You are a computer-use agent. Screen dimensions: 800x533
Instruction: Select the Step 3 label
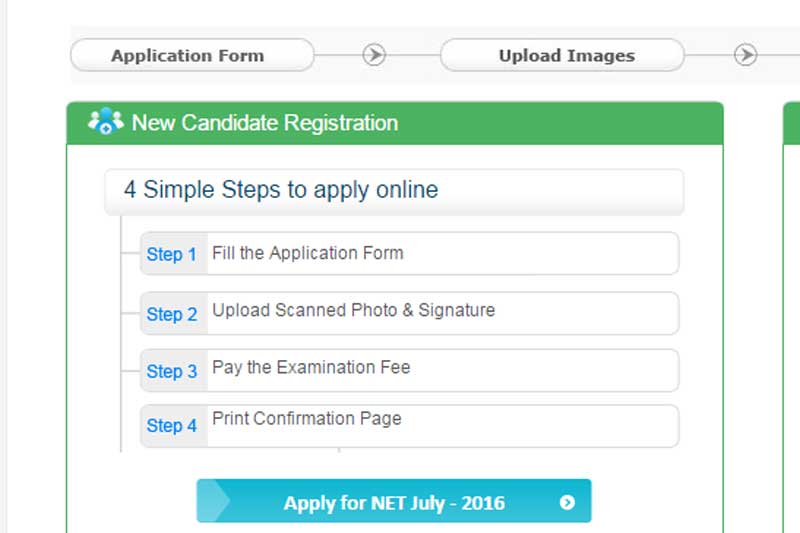click(x=172, y=371)
